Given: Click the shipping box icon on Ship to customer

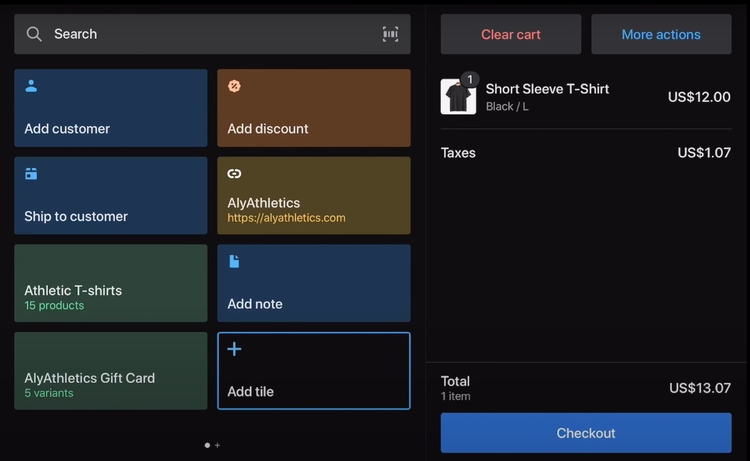Looking at the screenshot, I should pos(31,174).
